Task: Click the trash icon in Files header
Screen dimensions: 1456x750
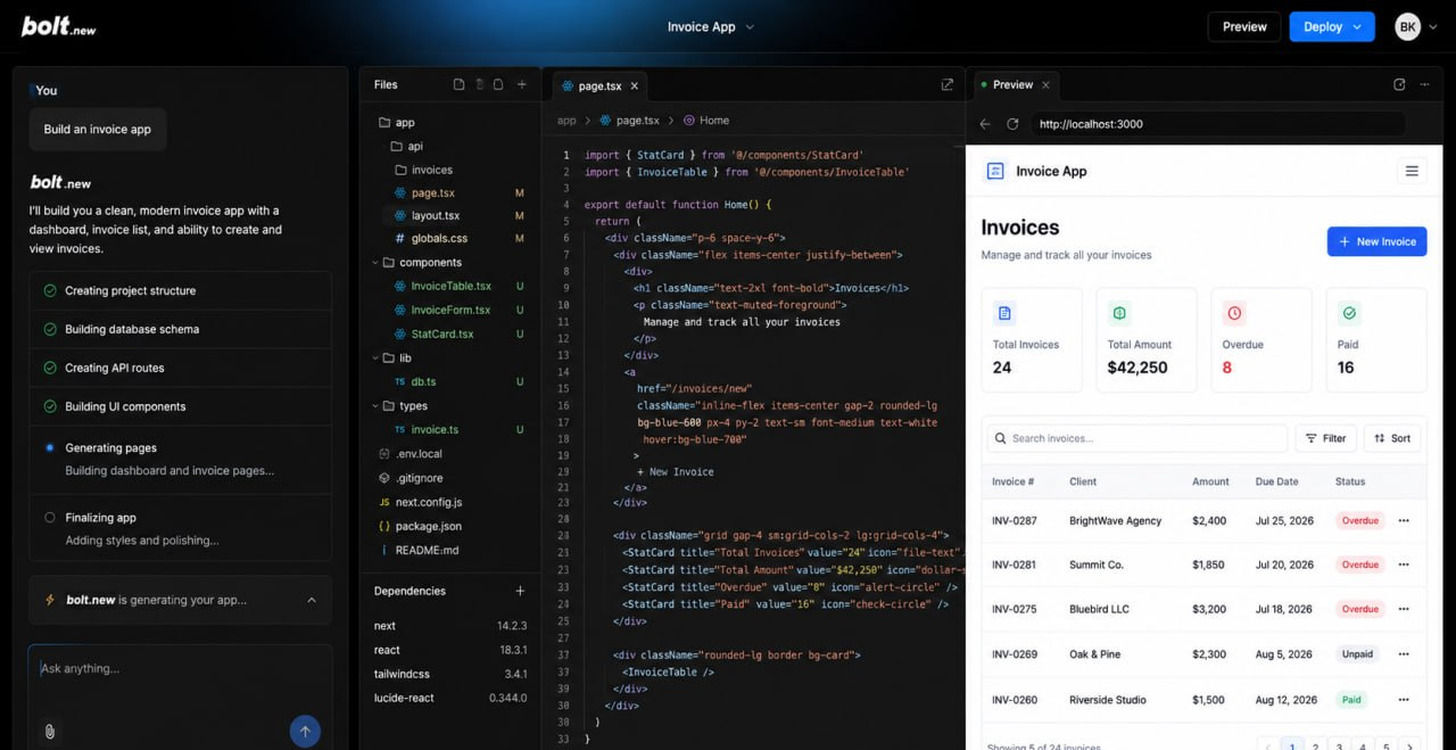Action: click(479, 85)
